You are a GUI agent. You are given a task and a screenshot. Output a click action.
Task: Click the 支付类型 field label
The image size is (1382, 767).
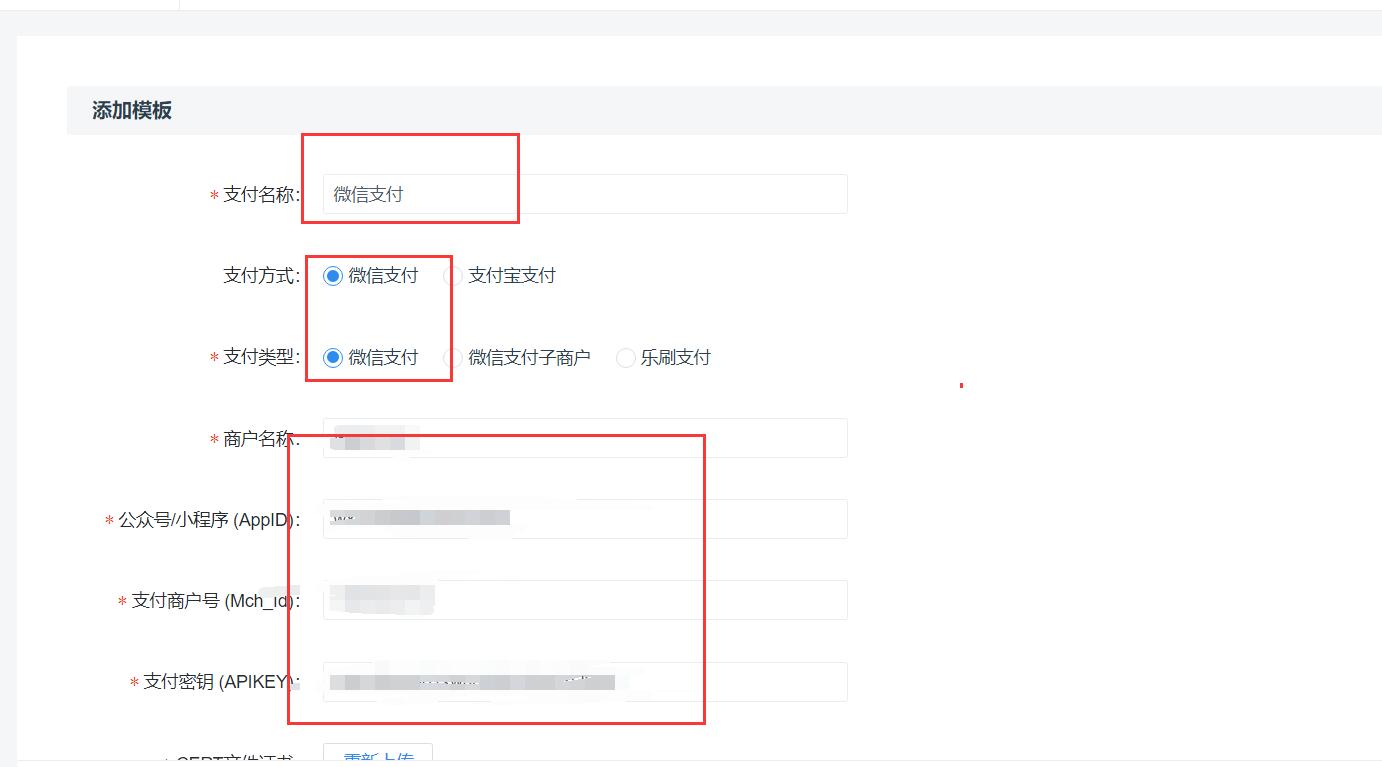[x=261, y=358]
